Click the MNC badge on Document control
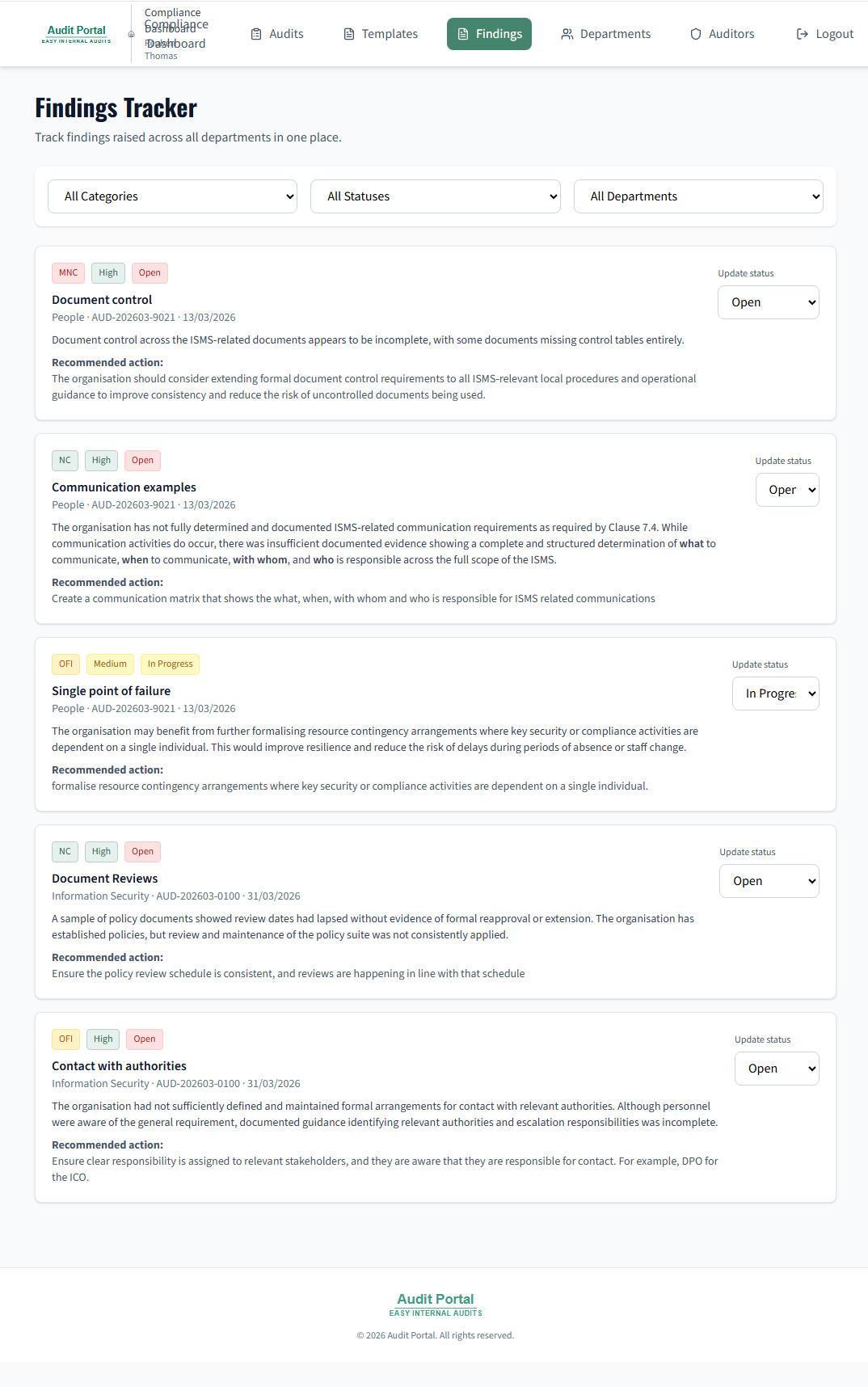Viewport: 868px width, 1387px height. pyautogui.click(x=69, y=273)
